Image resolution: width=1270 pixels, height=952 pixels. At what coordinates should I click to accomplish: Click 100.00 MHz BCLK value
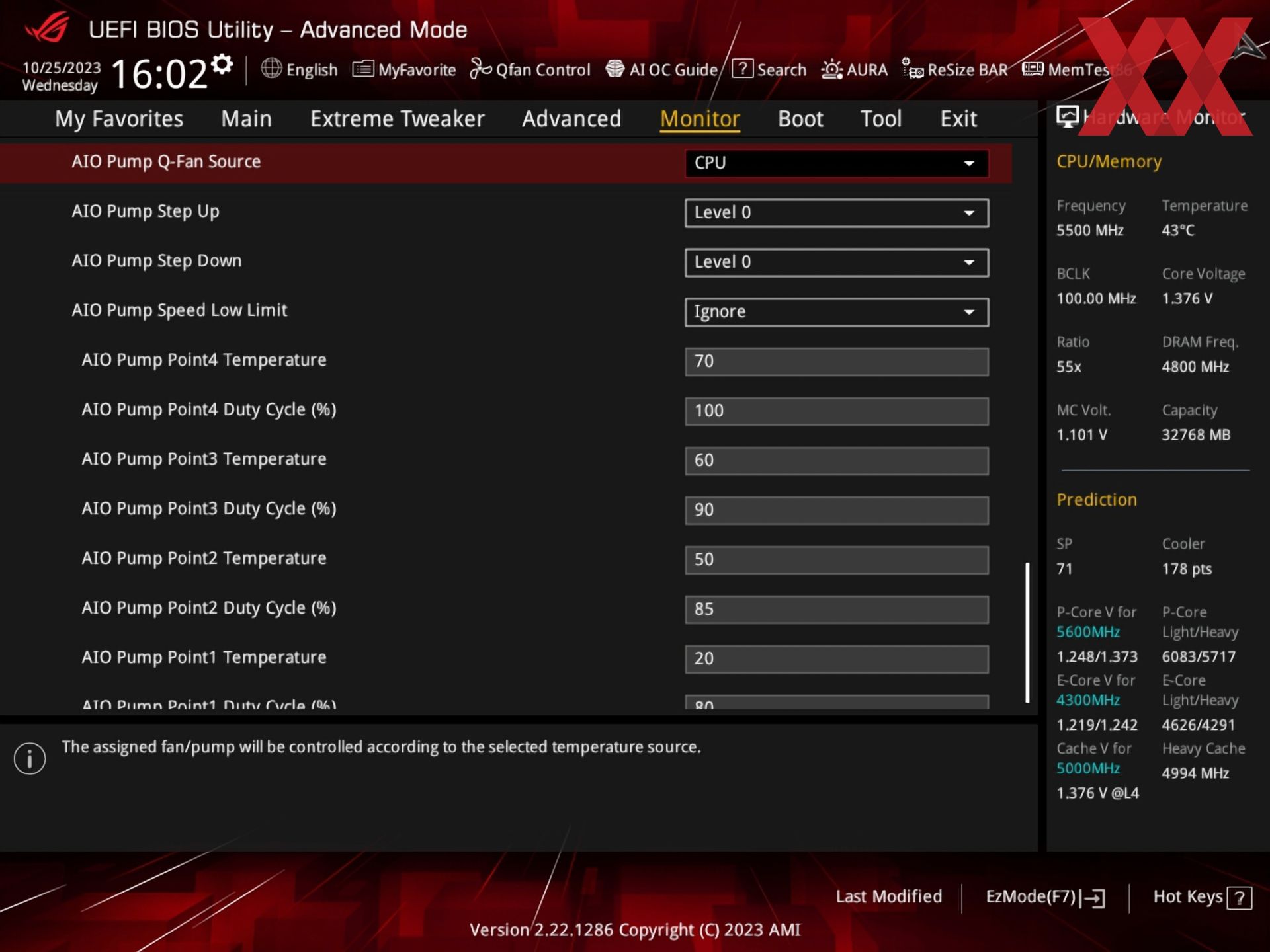click(x=1096, y=298)
